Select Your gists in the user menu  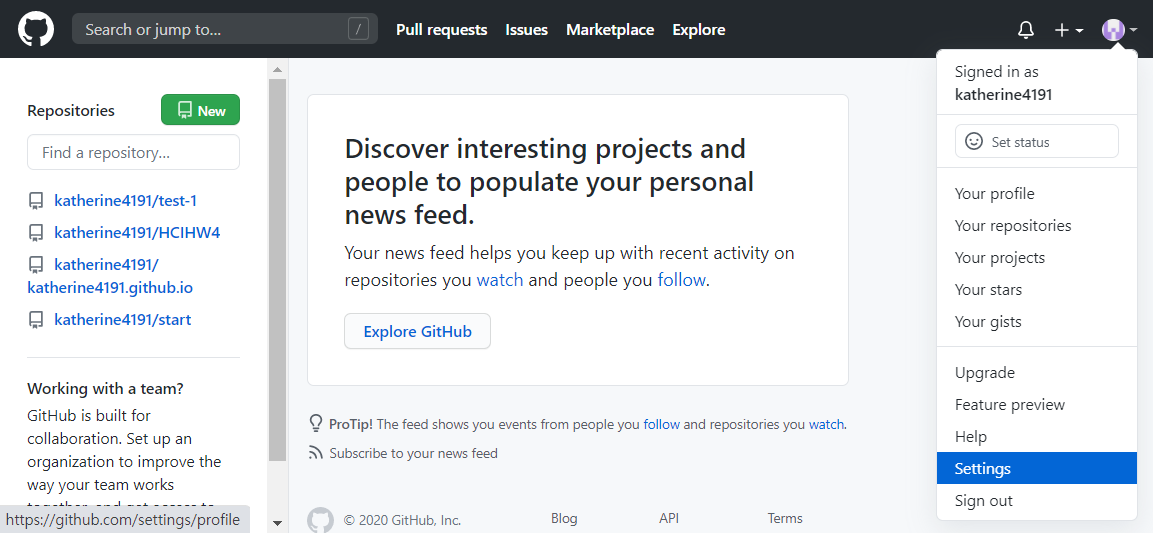1037,322
